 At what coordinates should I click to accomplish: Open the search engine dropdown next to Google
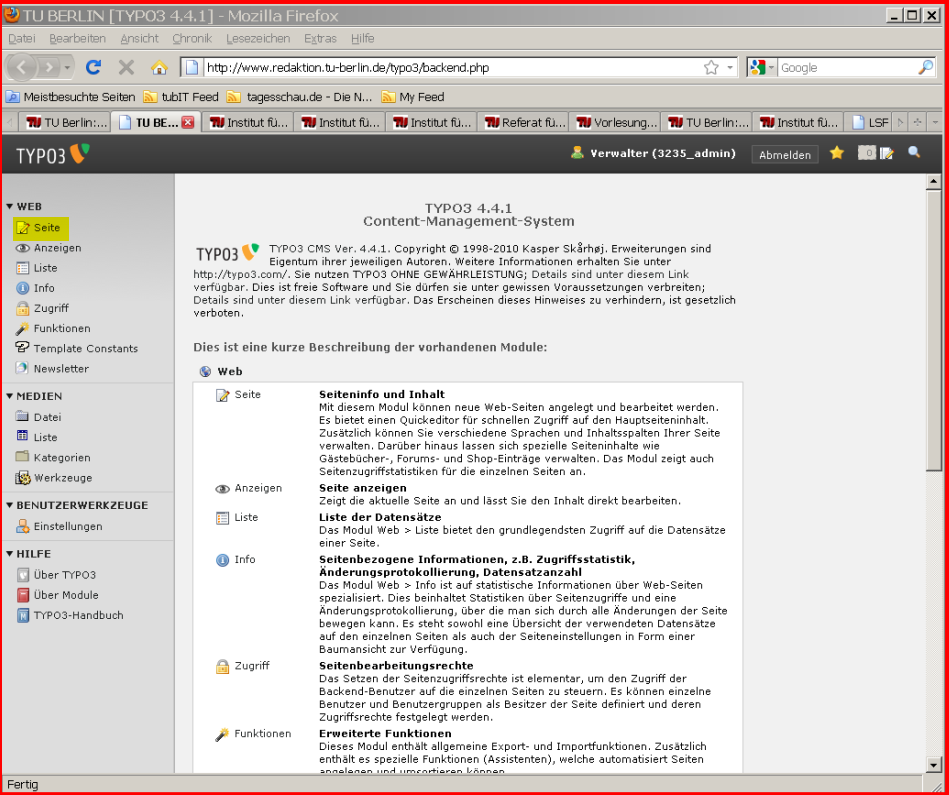coord(763,68)
